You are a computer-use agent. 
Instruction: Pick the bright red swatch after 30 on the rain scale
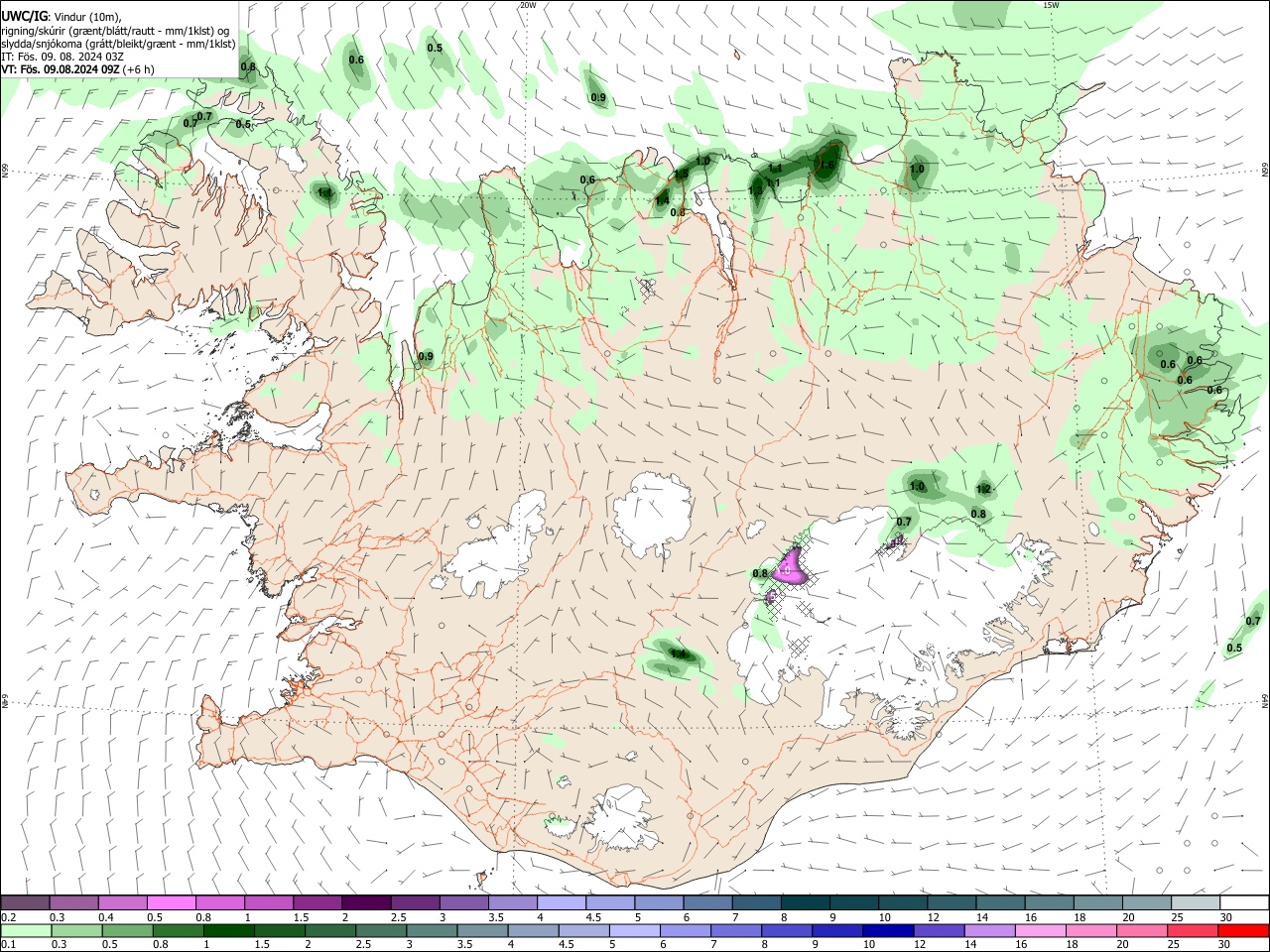[1244, 931]
